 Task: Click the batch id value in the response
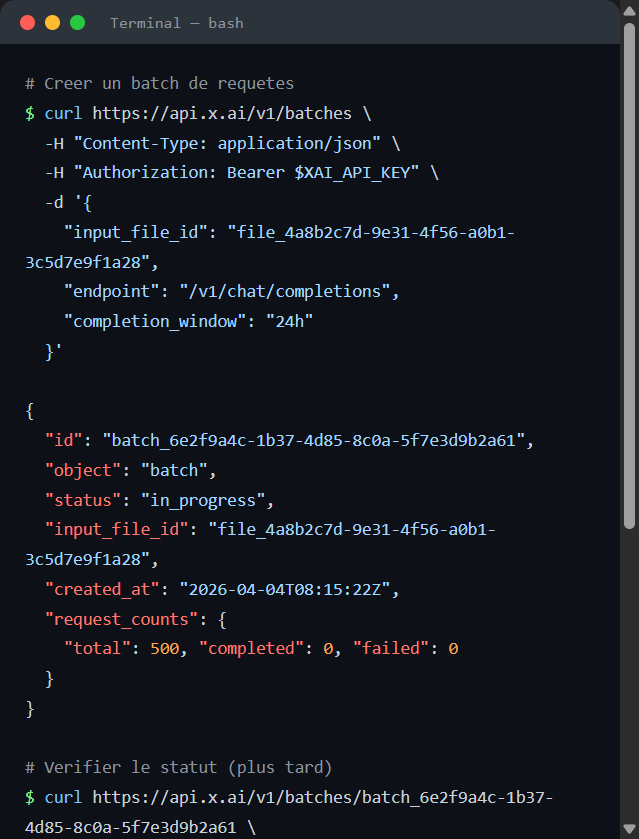314,440
